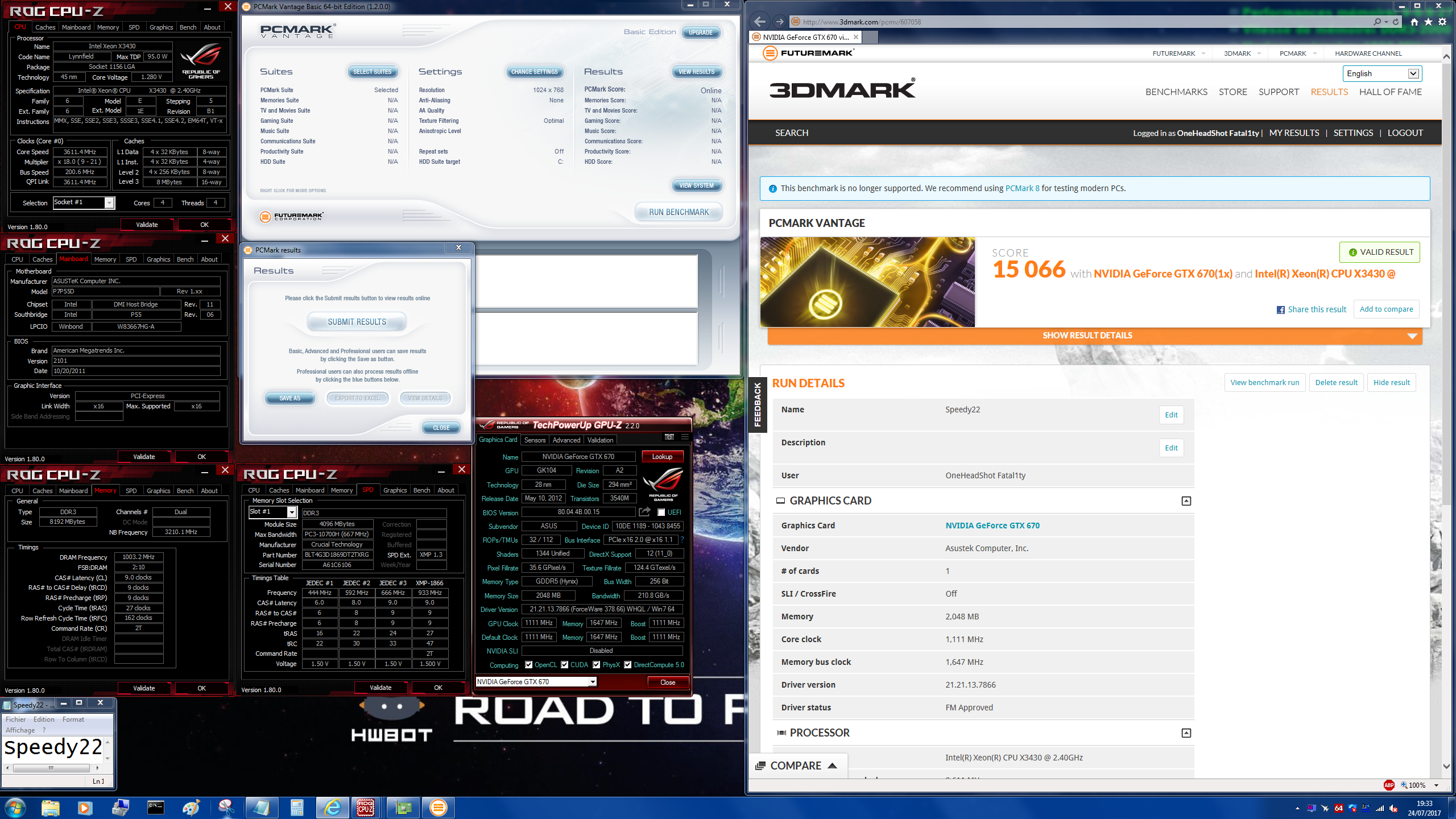Collapse the PROCESSOR section
This screenshot has width=1456, height=819.
1186,733
